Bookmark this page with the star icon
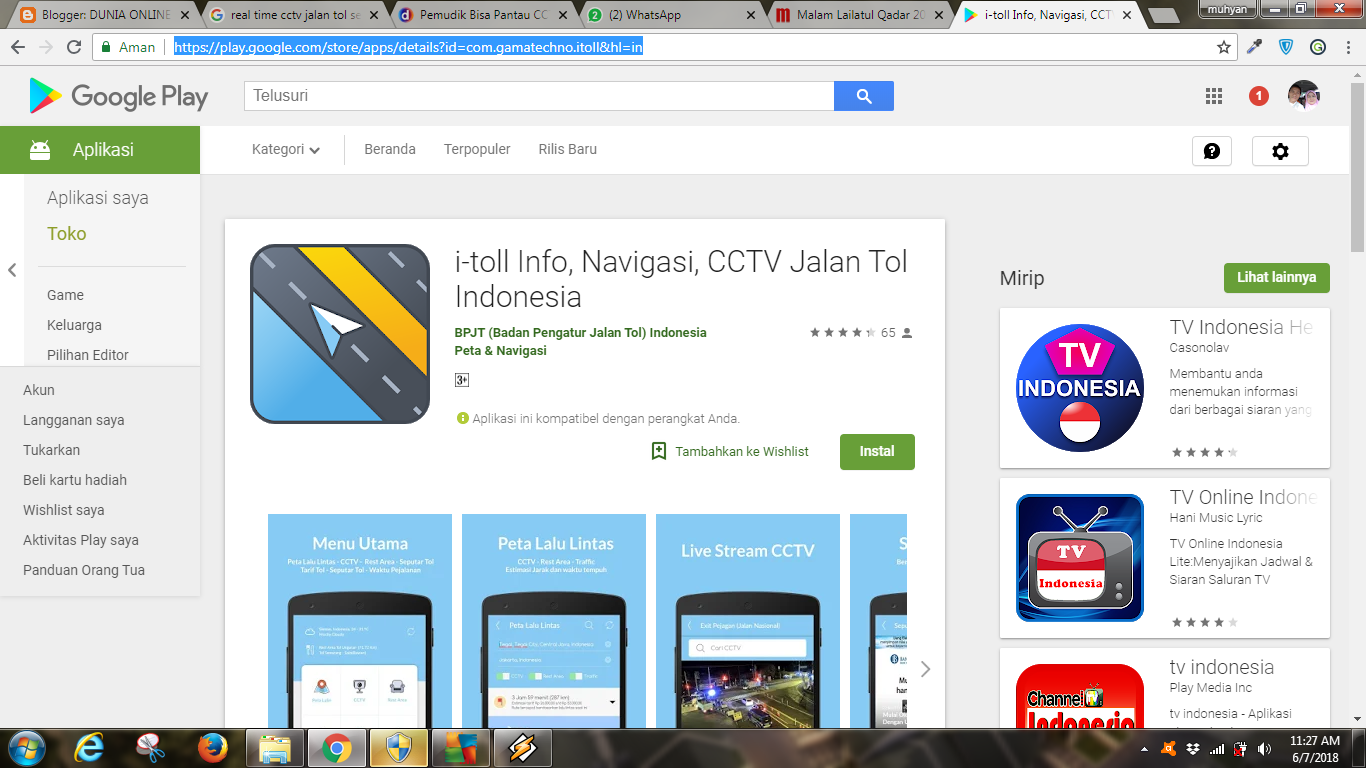1366x768 pixels. pos(1224,47)
